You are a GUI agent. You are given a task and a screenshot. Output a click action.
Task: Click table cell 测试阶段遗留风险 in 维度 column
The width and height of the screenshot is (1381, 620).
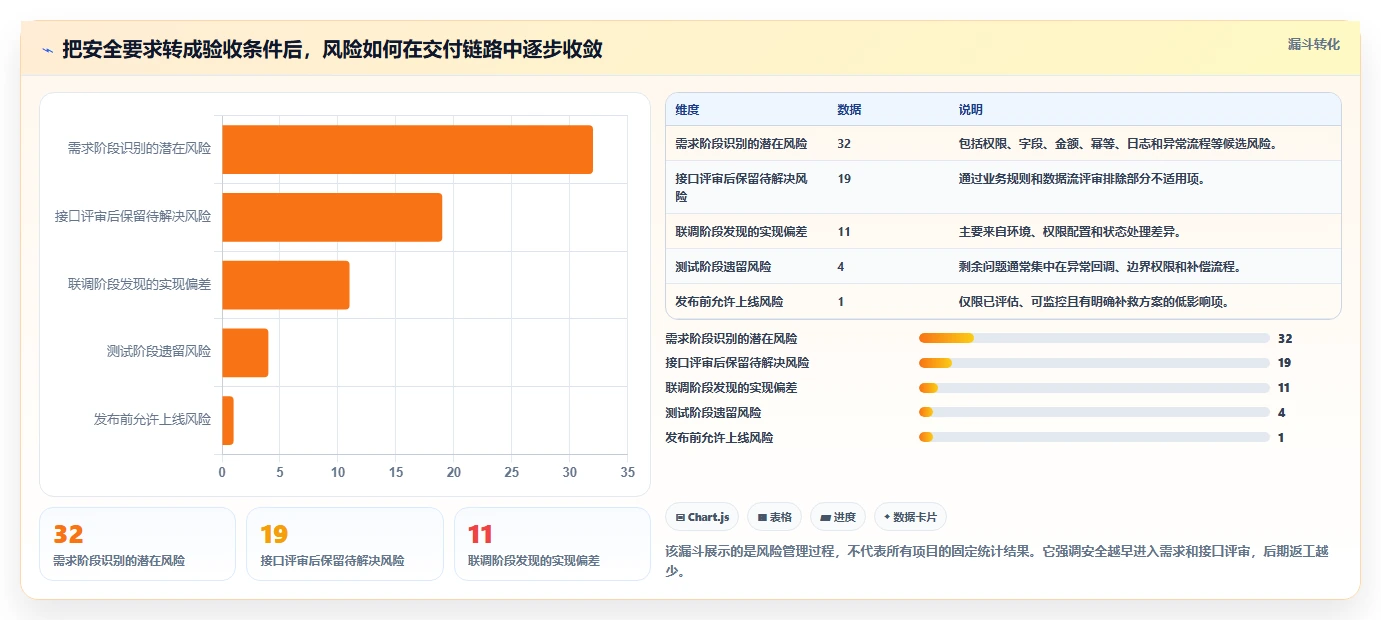coord(723,266)
